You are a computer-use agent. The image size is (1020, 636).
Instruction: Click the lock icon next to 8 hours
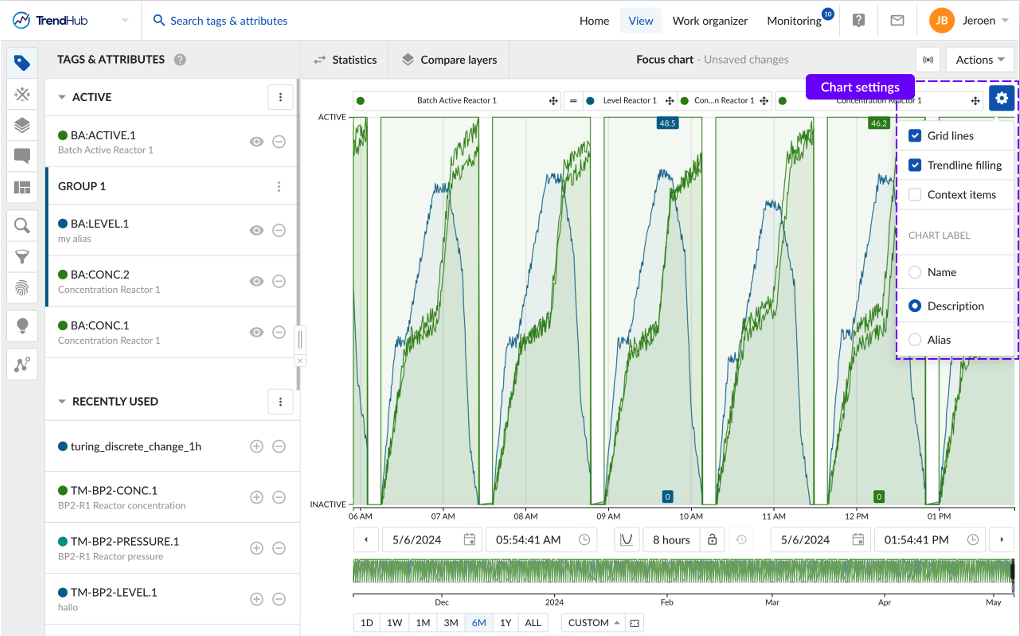(x=712, y=540)
